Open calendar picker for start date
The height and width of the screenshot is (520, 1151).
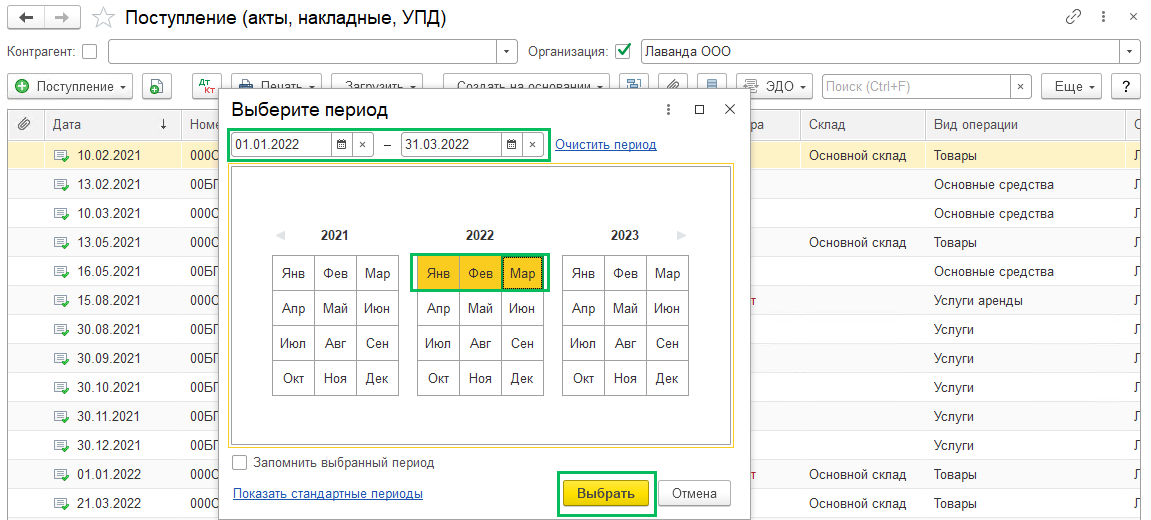pyautogui.click(x=341, y=144)
